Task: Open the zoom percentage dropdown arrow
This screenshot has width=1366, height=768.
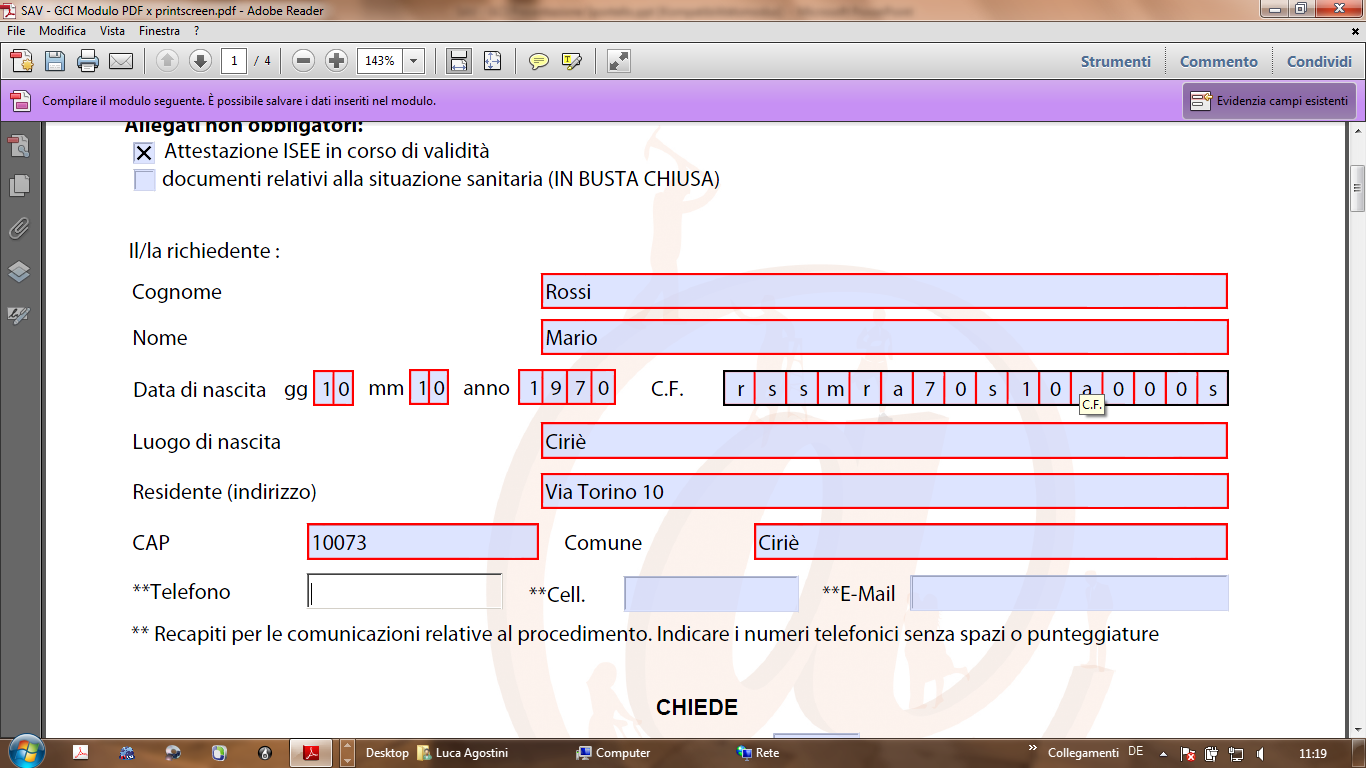Action: tap(413, 61)
